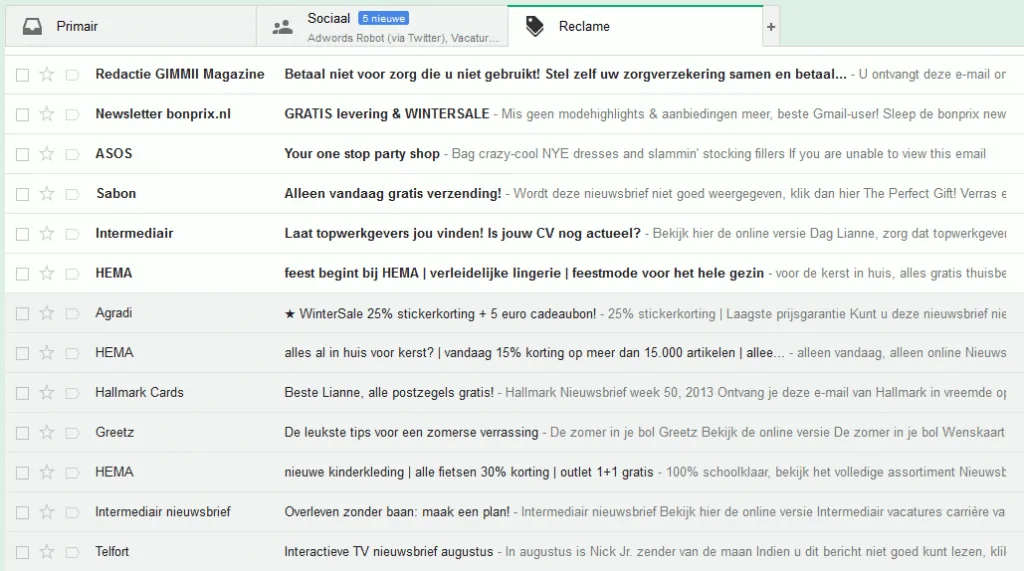Star the Agradi WinterSale email
This screenshot has height=571, width=1024.
click(46, 313)
